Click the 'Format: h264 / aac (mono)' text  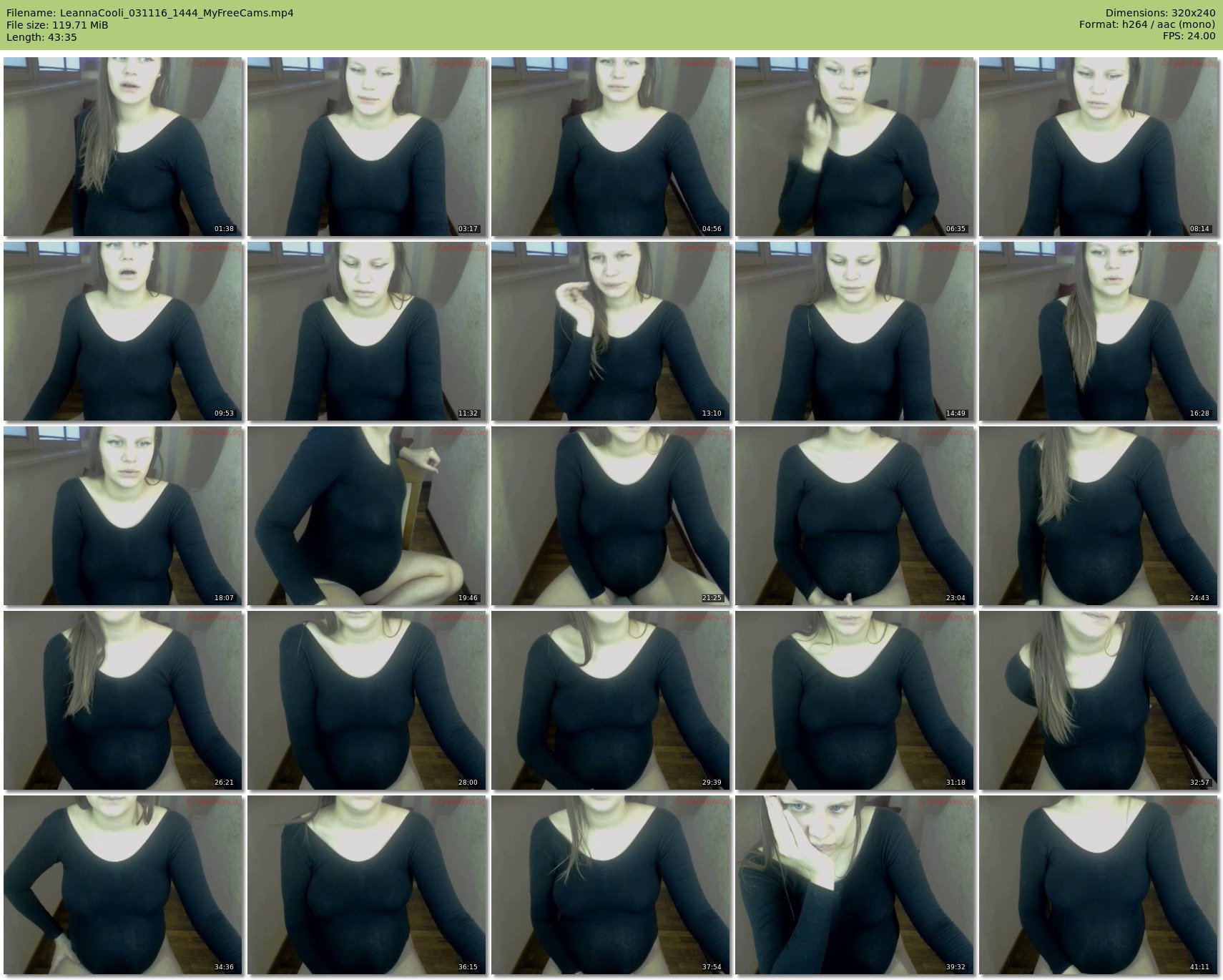[x=1147, y=25]
